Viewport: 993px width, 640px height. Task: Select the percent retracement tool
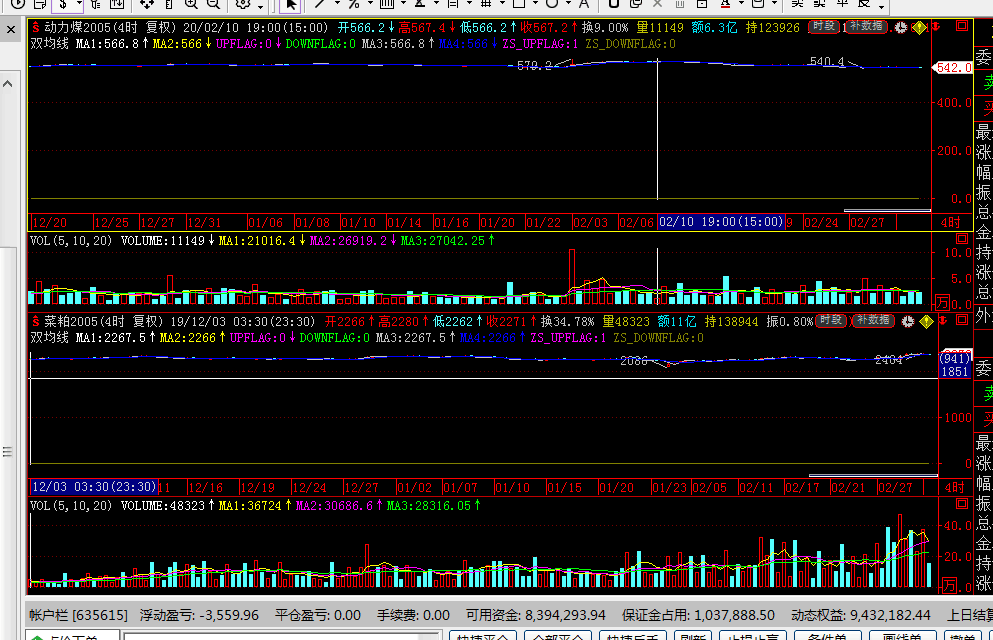coord(354,4)
